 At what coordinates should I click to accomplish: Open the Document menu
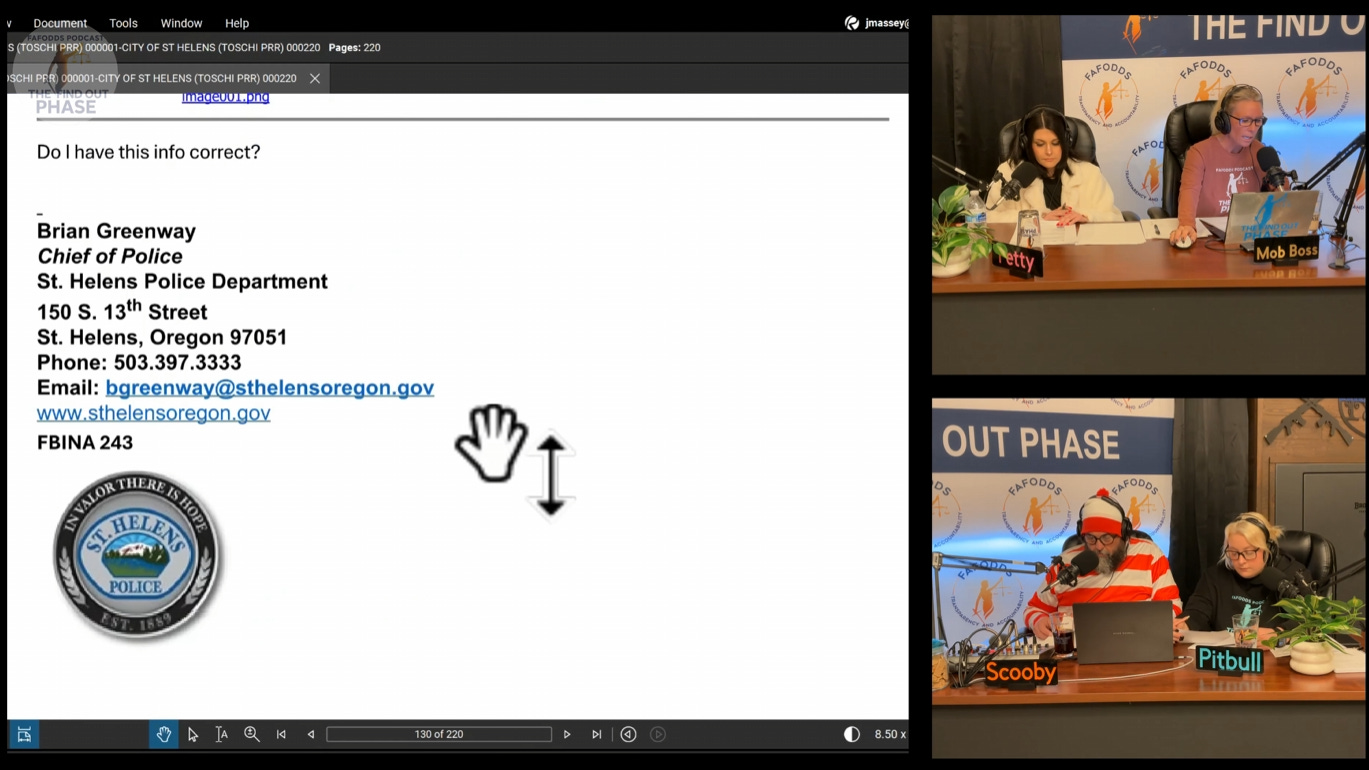point(60,23)
